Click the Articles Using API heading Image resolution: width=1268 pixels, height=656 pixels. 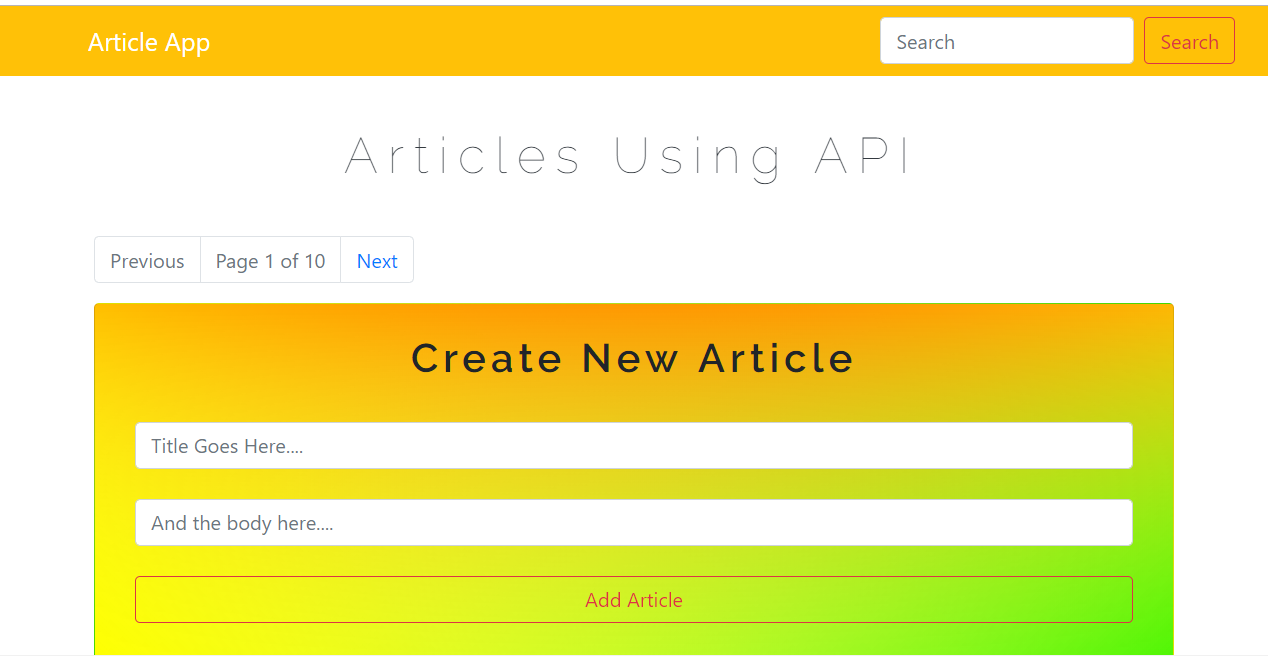[x=628, y=157]
